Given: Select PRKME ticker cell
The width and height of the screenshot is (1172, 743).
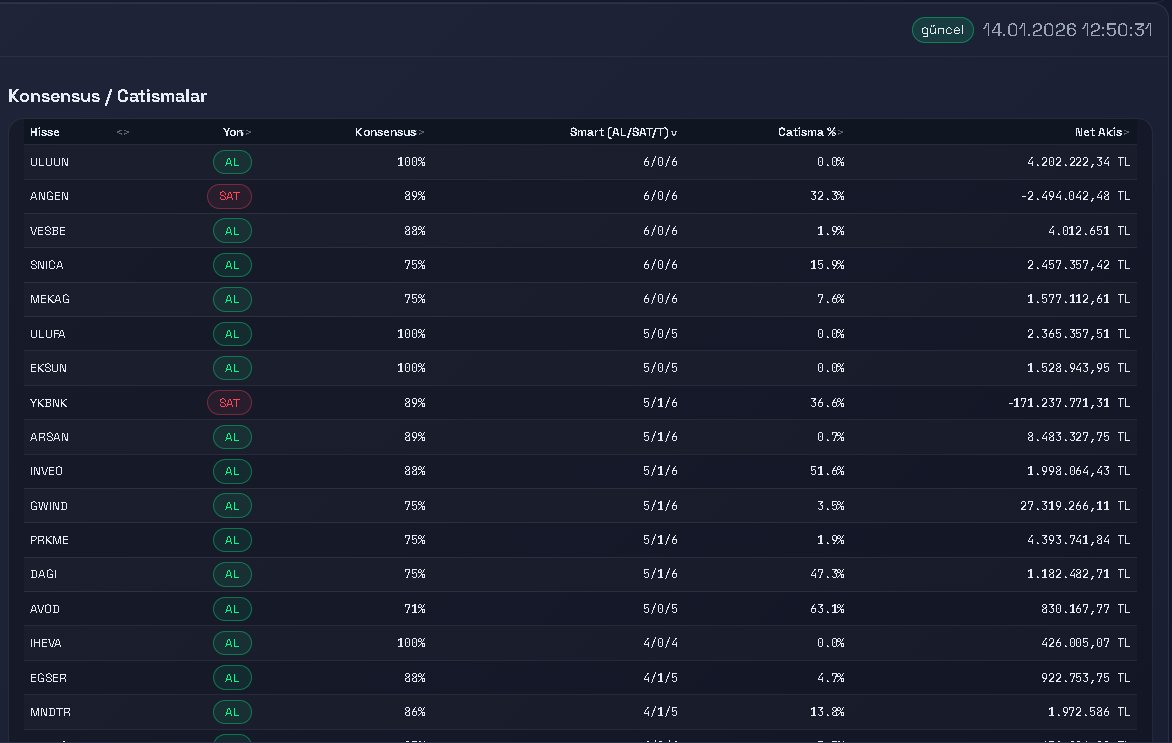Looking at the screenshot, I should tap(49, 540).
